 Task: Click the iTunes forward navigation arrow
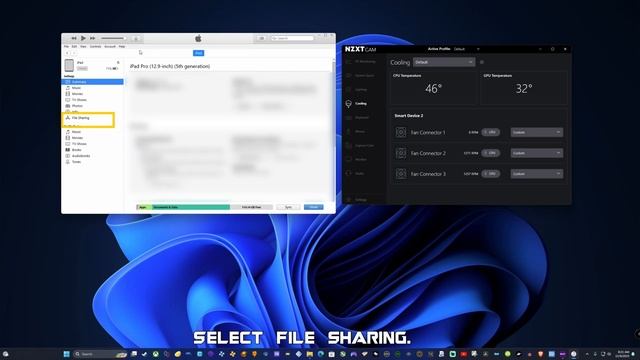[74, 53]
